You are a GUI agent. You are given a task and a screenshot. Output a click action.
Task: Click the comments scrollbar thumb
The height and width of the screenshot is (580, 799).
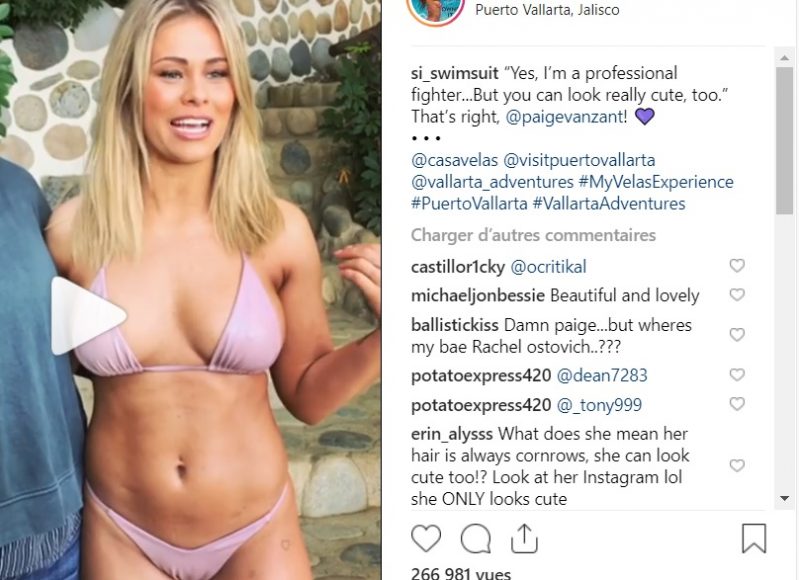point(785,141)
